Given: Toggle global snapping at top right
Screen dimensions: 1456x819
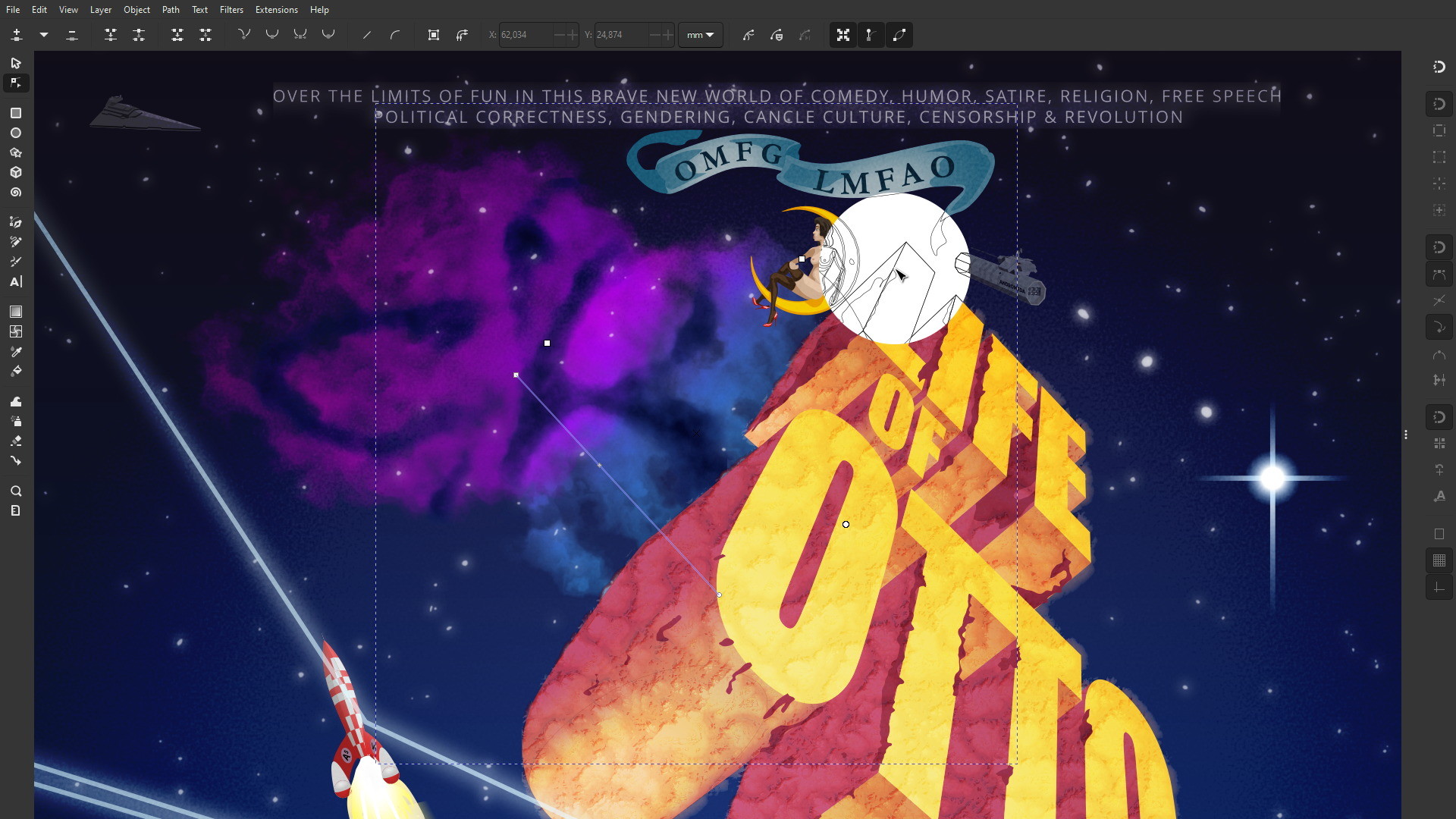Looking at the screenshot, I should click(1439, 67).
